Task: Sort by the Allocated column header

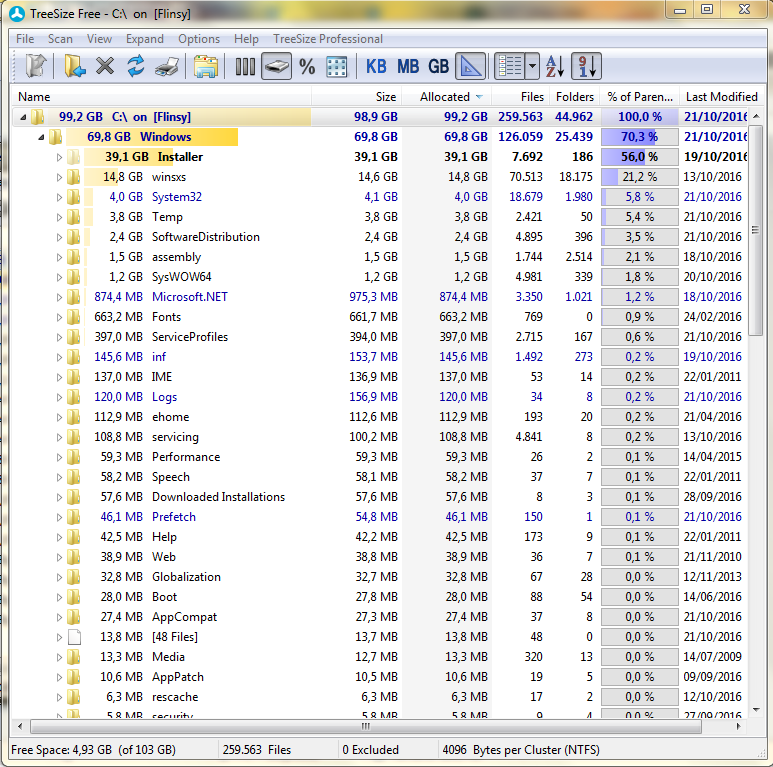Action: pyautogui.click(x=446, y=97)
